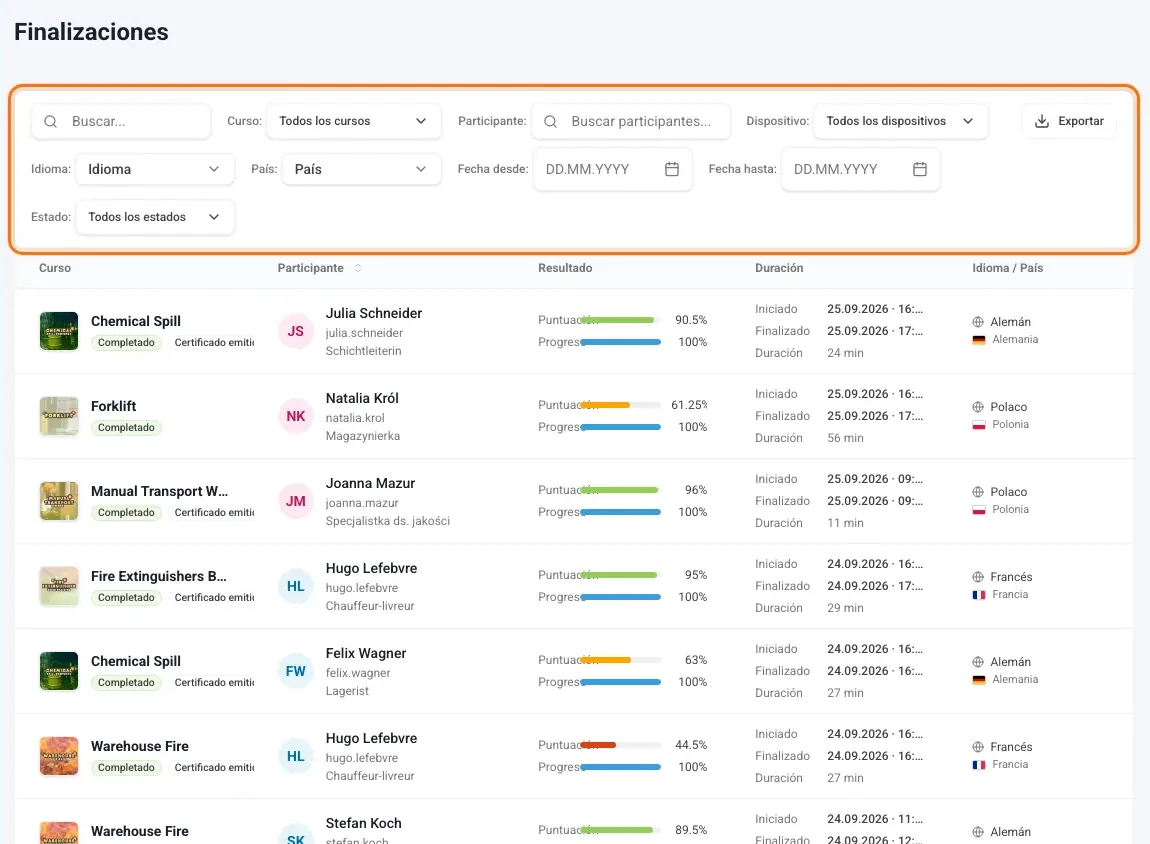Screen dimensions: 1150x844
Task: Click Polish flag icon in Natalia Król row
Action: (978, 425)
